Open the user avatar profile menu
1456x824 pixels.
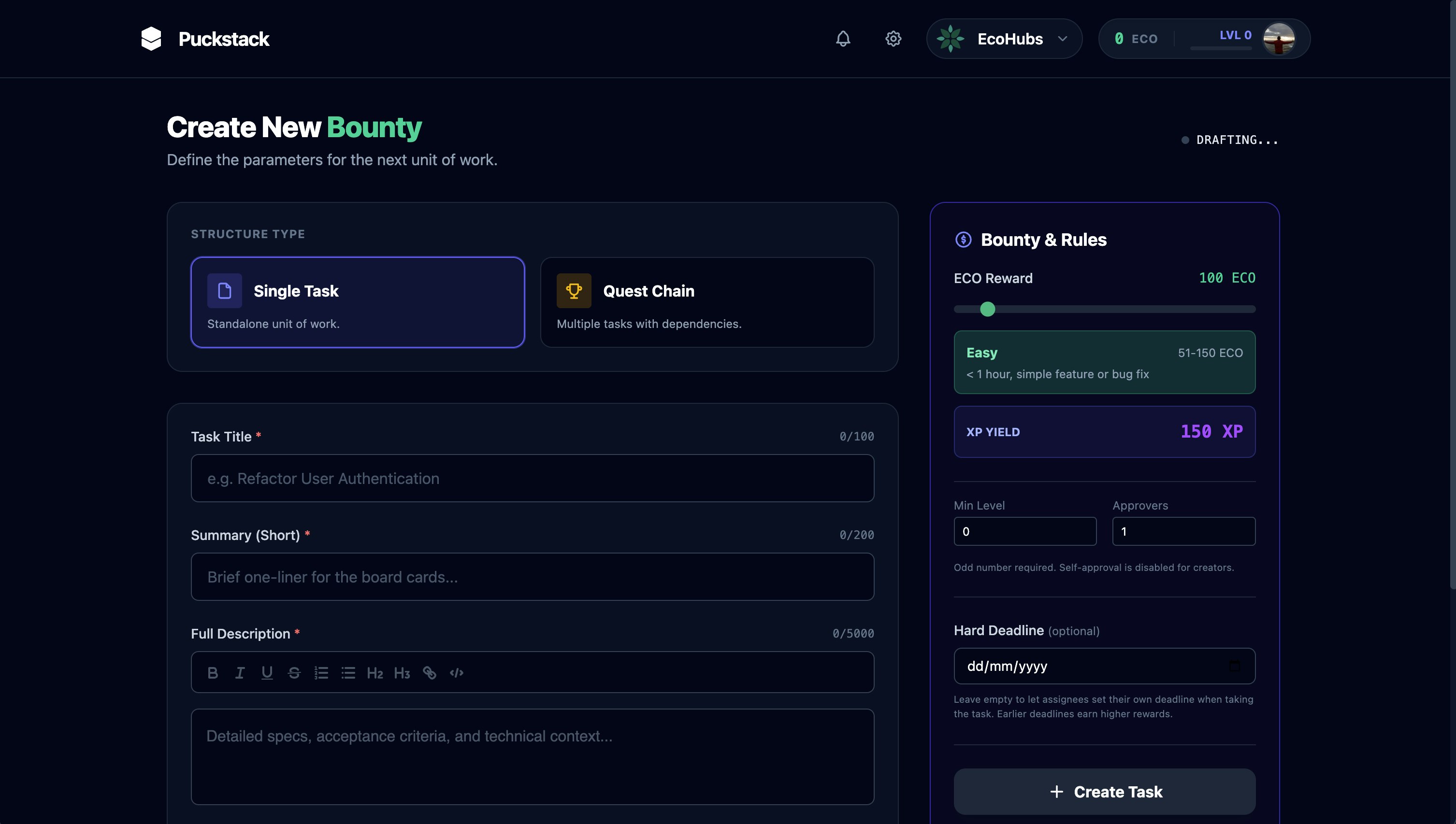click(1279, 39)
